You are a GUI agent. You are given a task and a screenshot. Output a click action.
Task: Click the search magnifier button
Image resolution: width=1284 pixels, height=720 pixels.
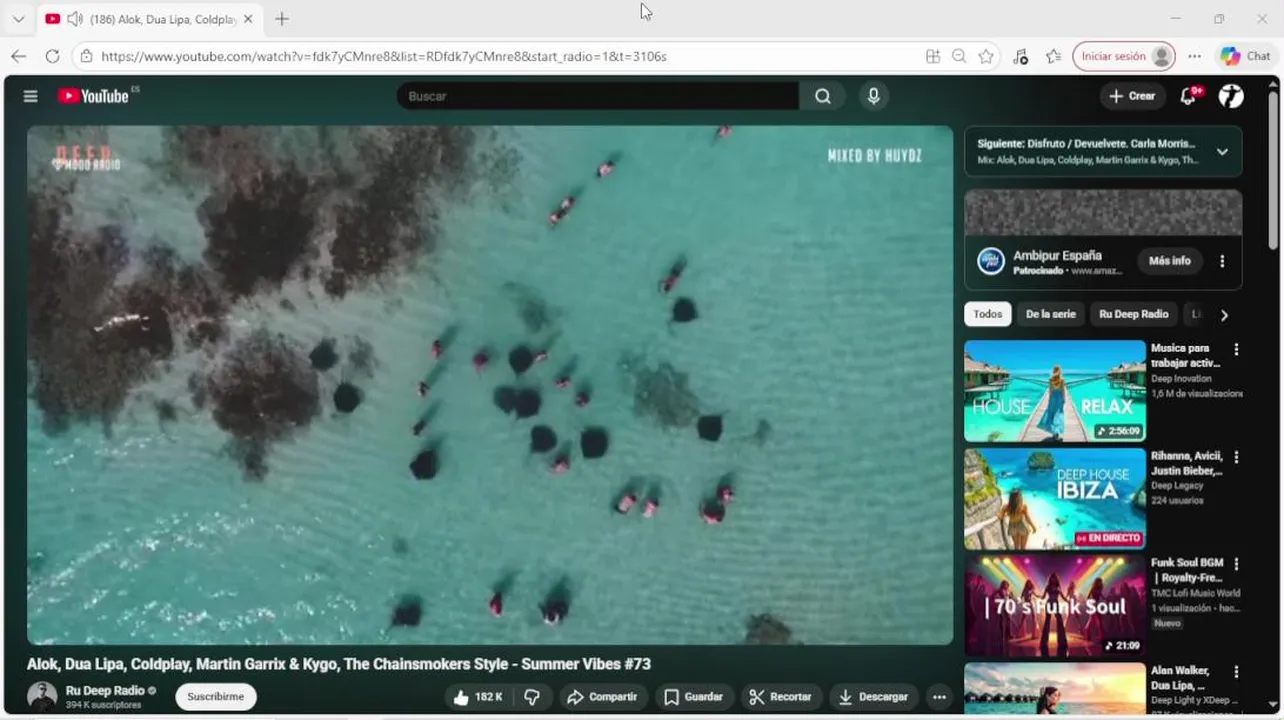(822, 96)
